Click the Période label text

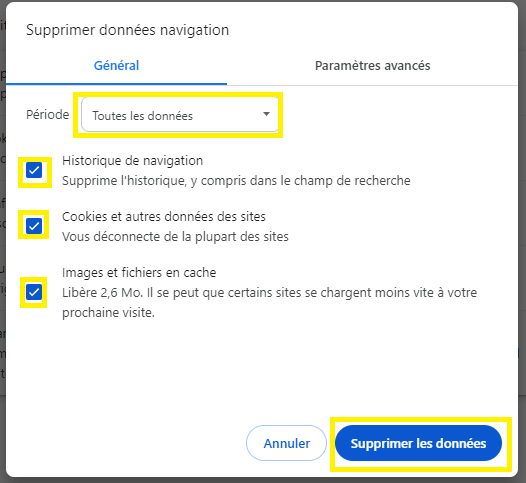tap(48, 115)
